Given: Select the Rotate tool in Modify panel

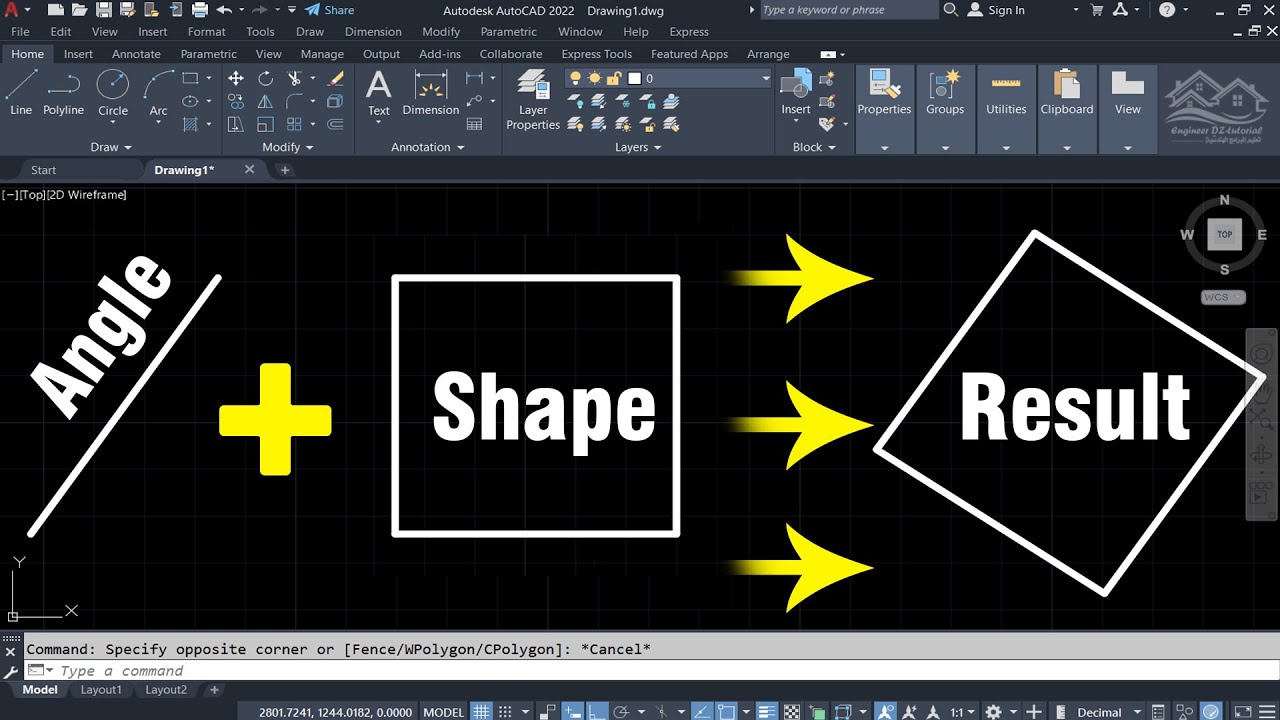Looking at the screenshot, I should pos(265,78).
